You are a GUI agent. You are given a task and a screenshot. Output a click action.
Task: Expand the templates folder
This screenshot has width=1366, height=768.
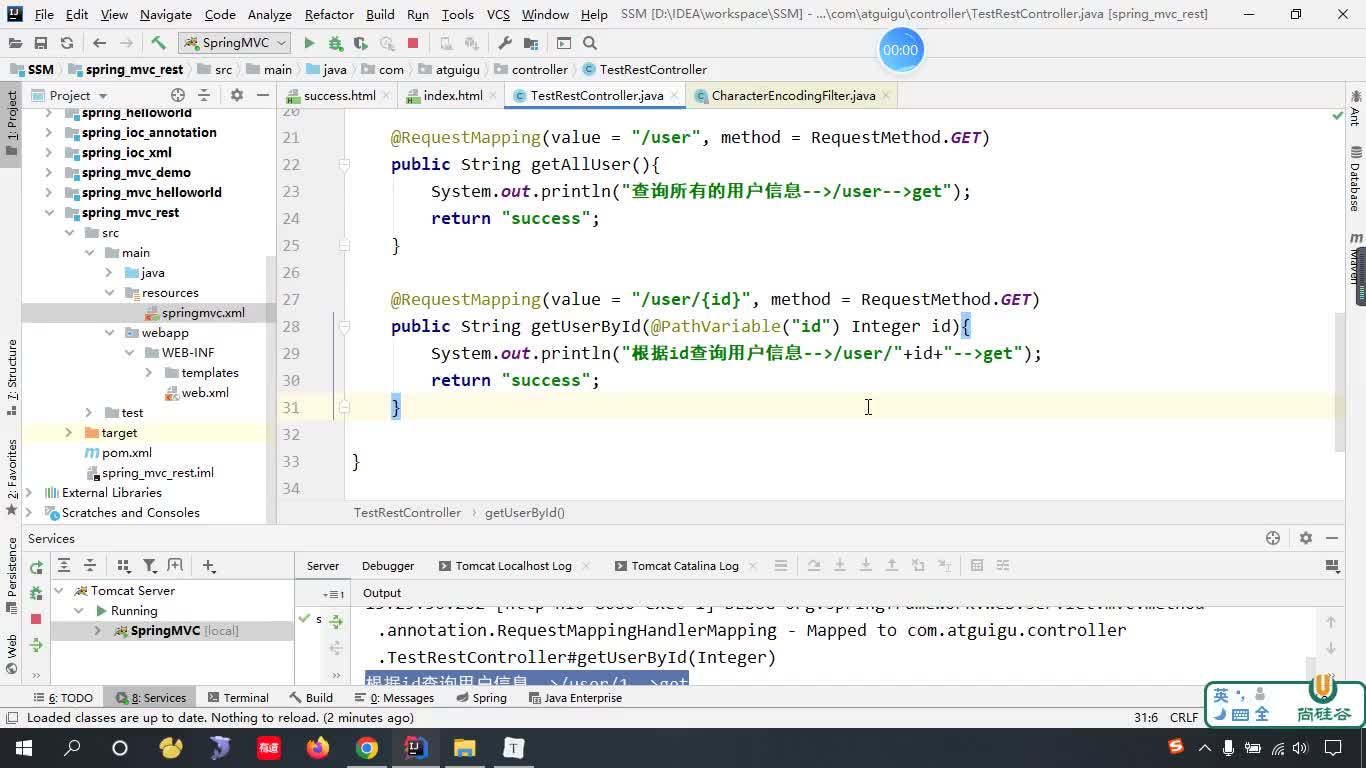point(149,372)
